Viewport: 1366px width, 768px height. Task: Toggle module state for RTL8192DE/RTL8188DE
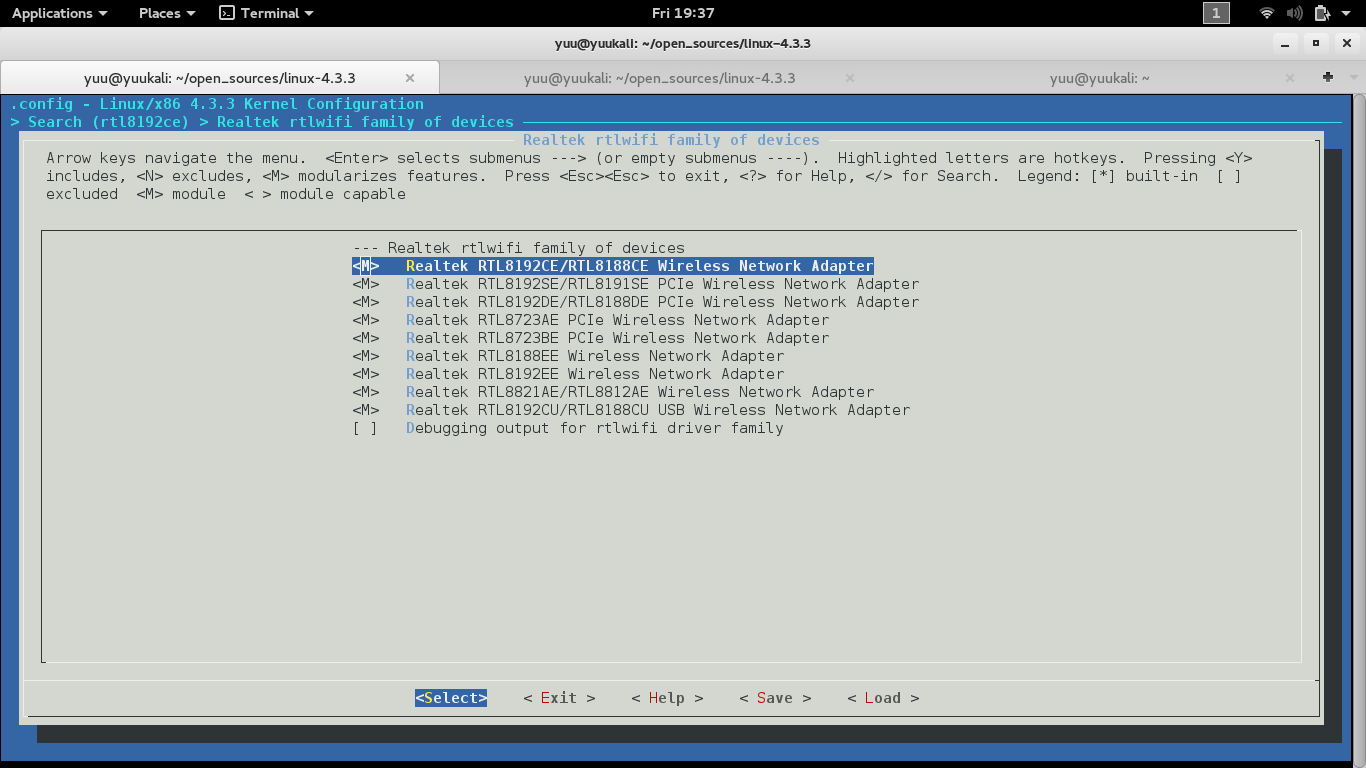(366, 302)
